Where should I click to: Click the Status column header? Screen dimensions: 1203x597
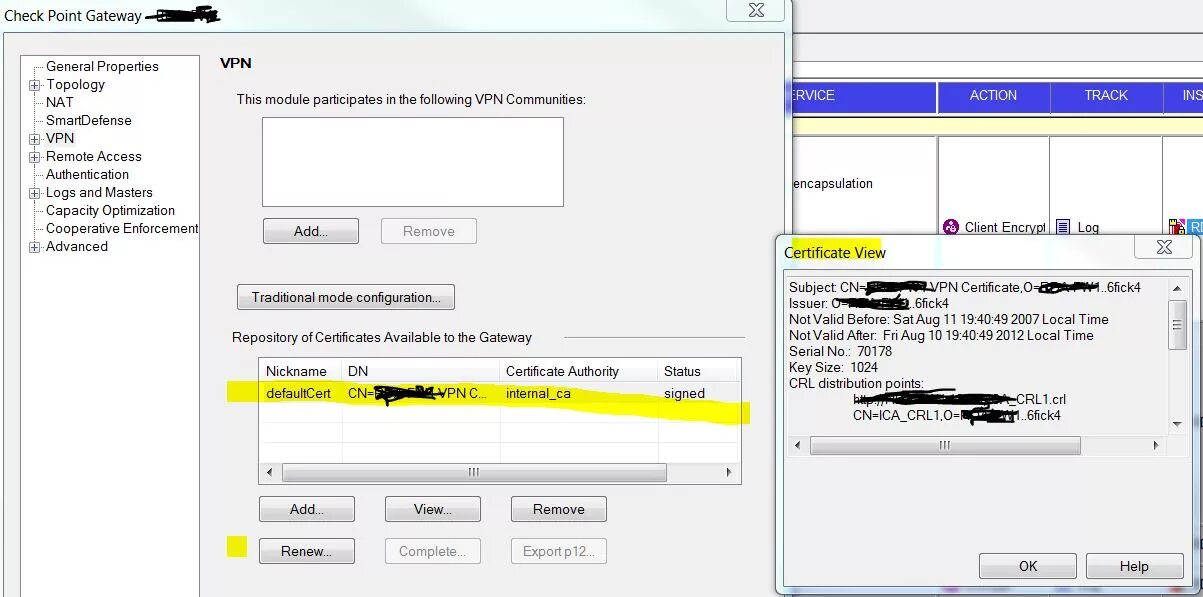pos(699,371)
